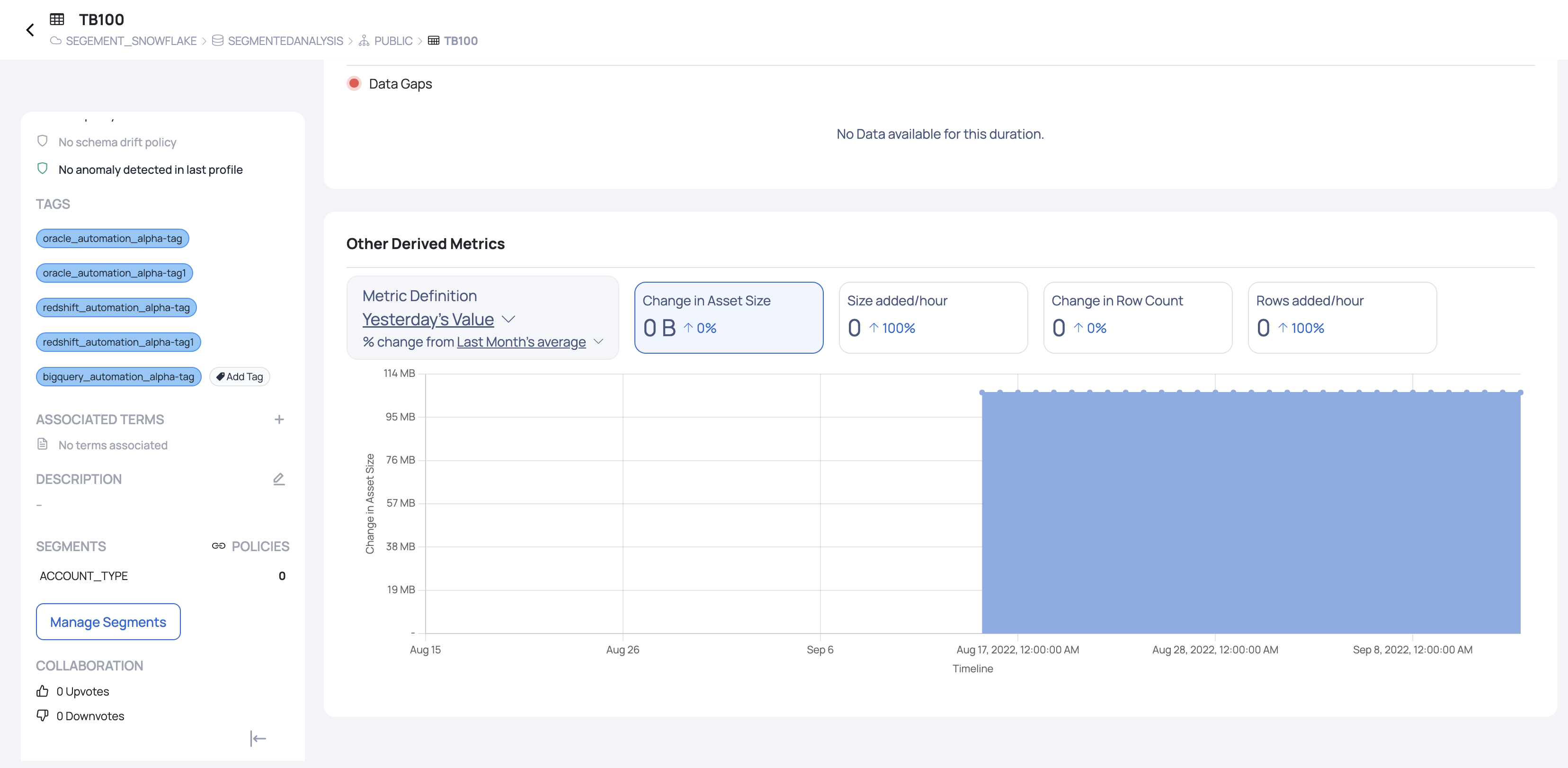
Task: Click the blue filled area in the chart
Action: [x=1250, y=512]
